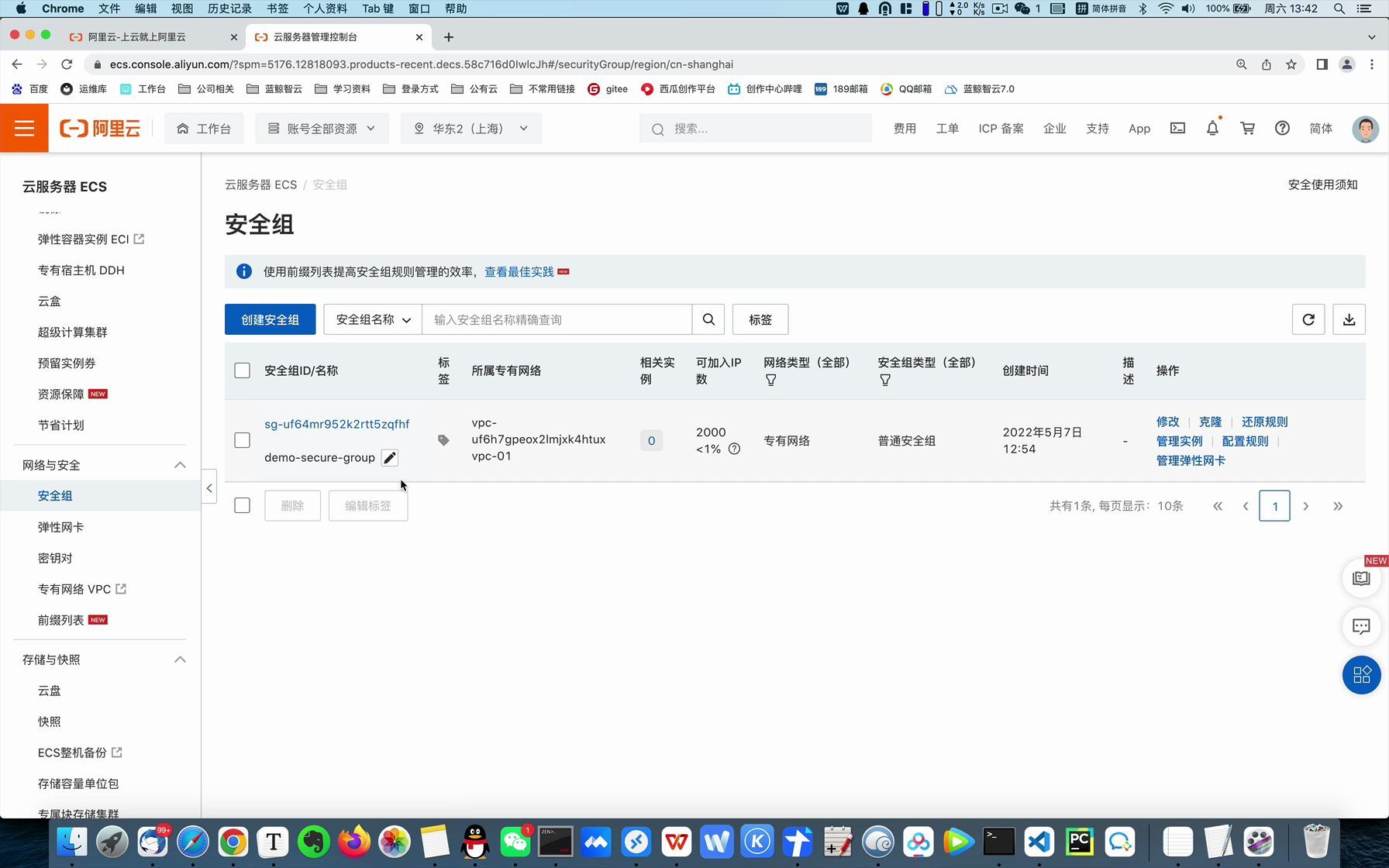Toggle the bottom bulk-select checkbox
Image resolution: width=1389 pixels, height=868 pixels.
pyautogui.click(x=242, y=505)
